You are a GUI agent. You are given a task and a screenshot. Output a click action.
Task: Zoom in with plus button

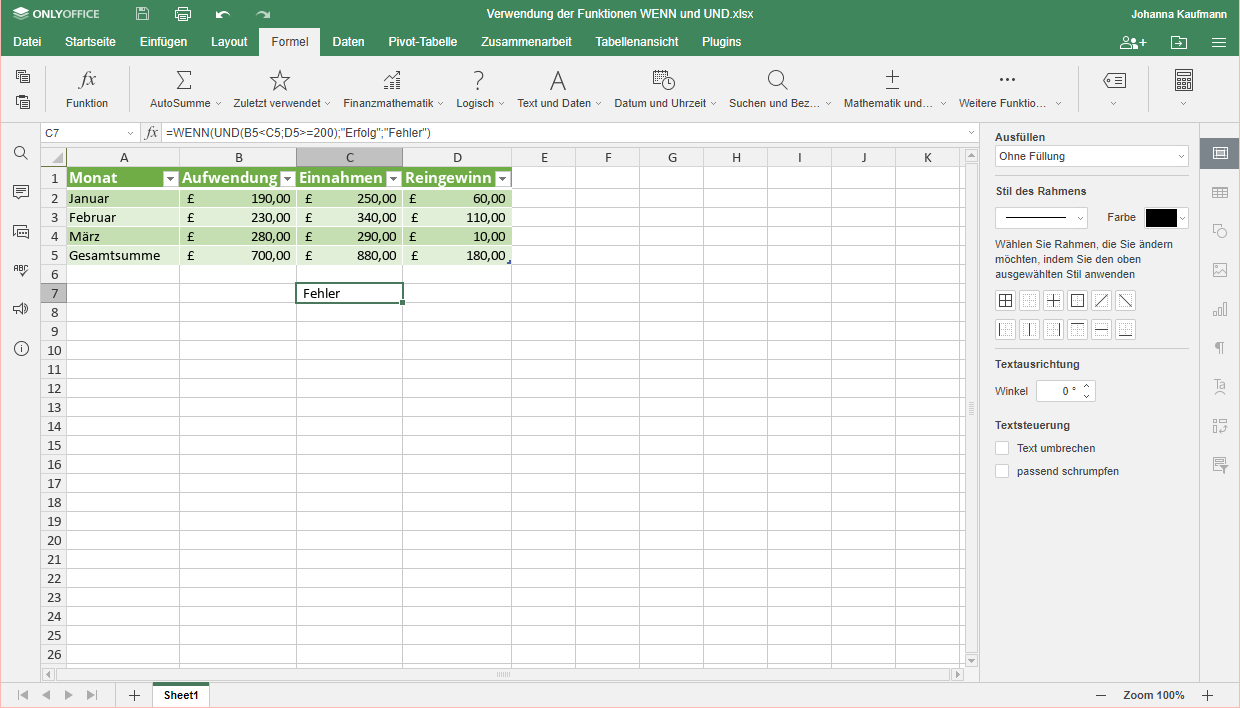(x=1207, y=695)
